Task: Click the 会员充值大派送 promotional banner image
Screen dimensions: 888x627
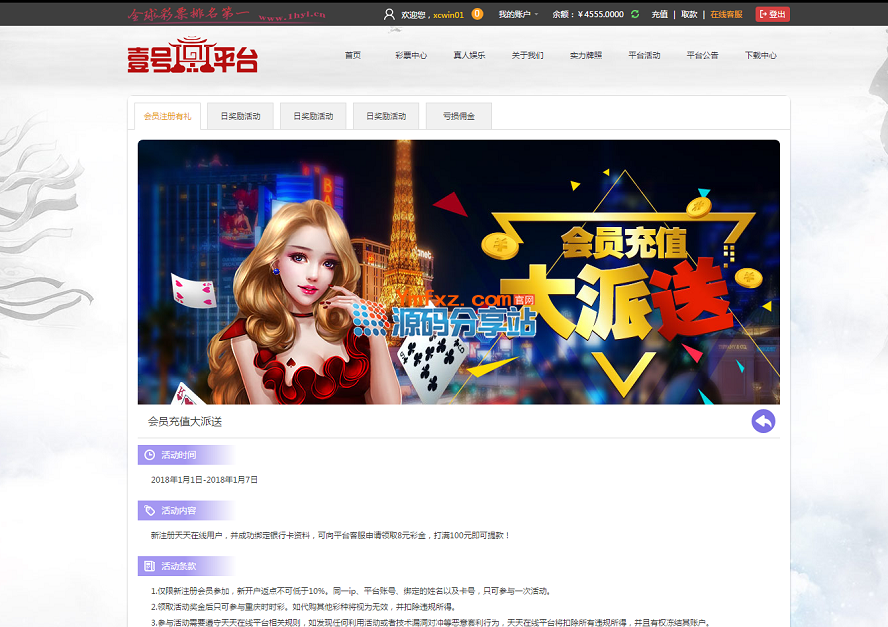Action: click(x=458, y=271)
